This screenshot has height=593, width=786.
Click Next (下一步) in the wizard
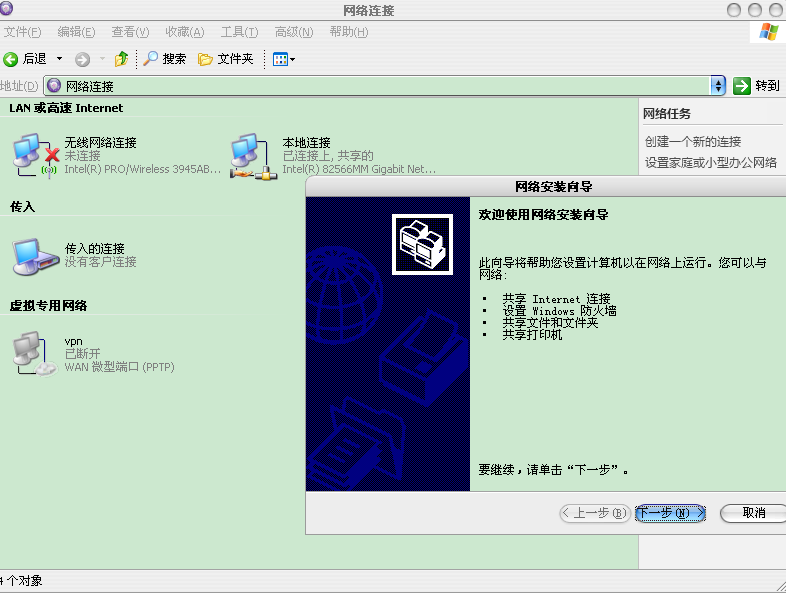[x=670, y=513]
